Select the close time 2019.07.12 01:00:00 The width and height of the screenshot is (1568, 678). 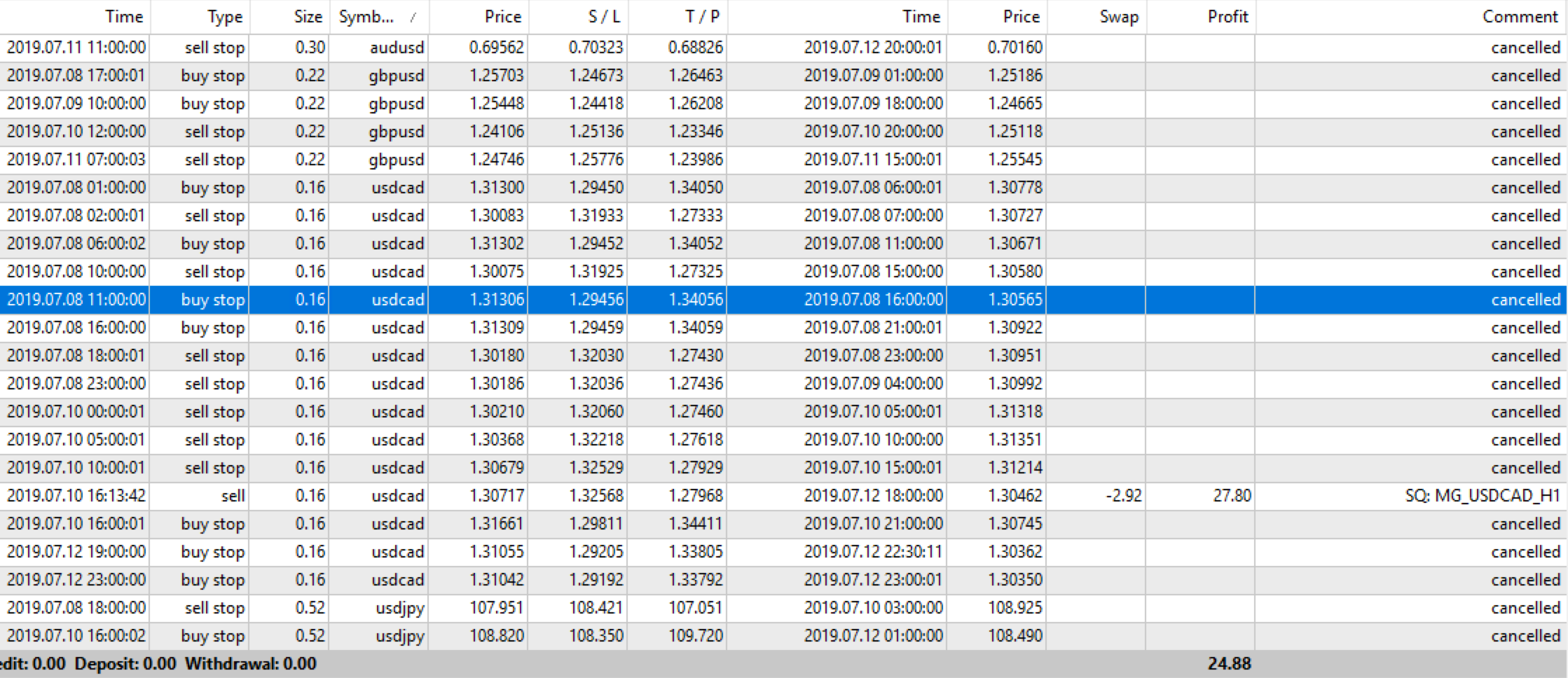(x=874, y=636)
